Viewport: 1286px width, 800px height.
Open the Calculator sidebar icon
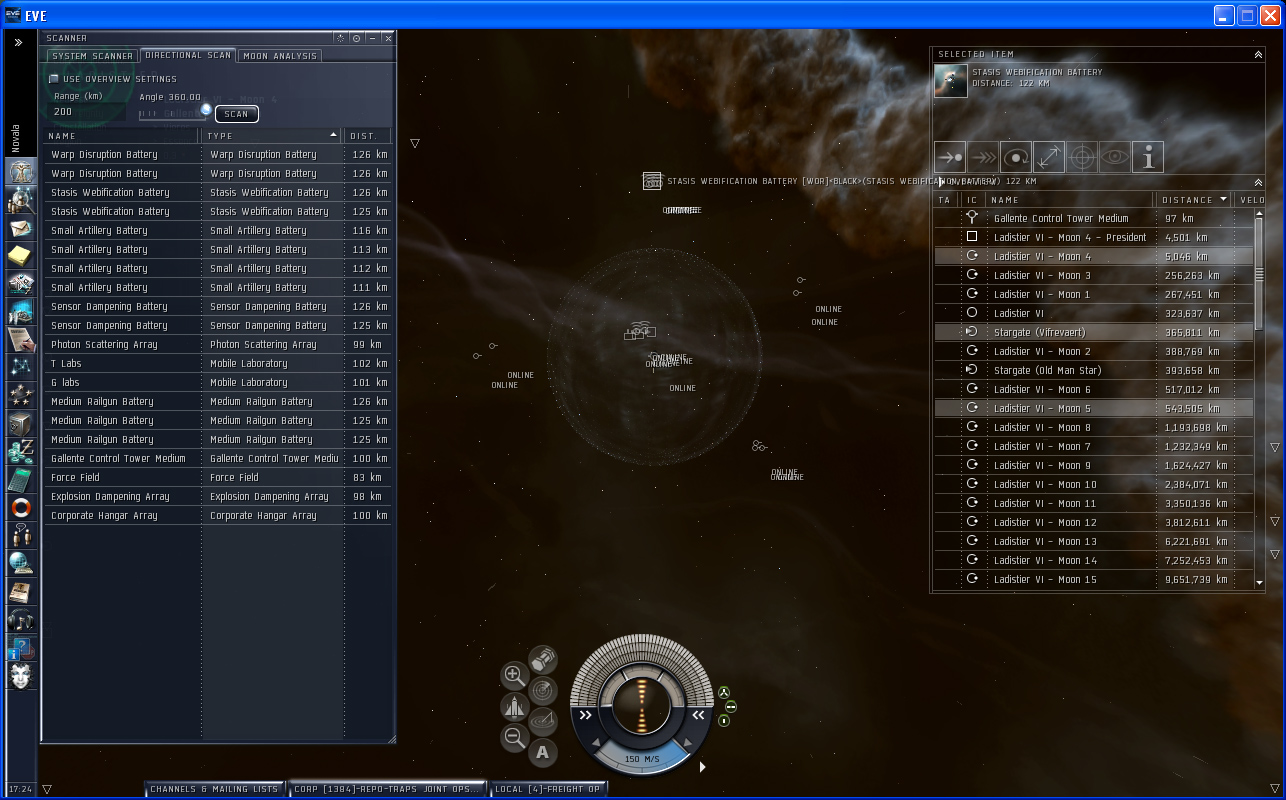click(x=21, y=479)
